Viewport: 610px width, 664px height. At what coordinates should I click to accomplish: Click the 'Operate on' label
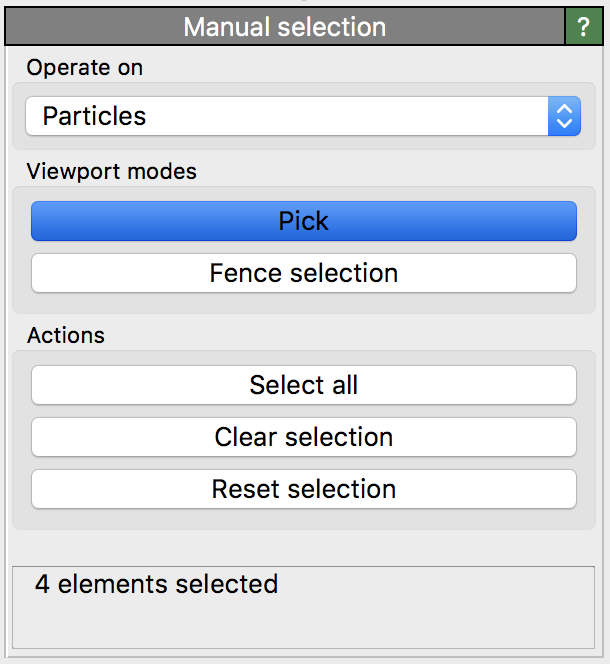[85, 68]
